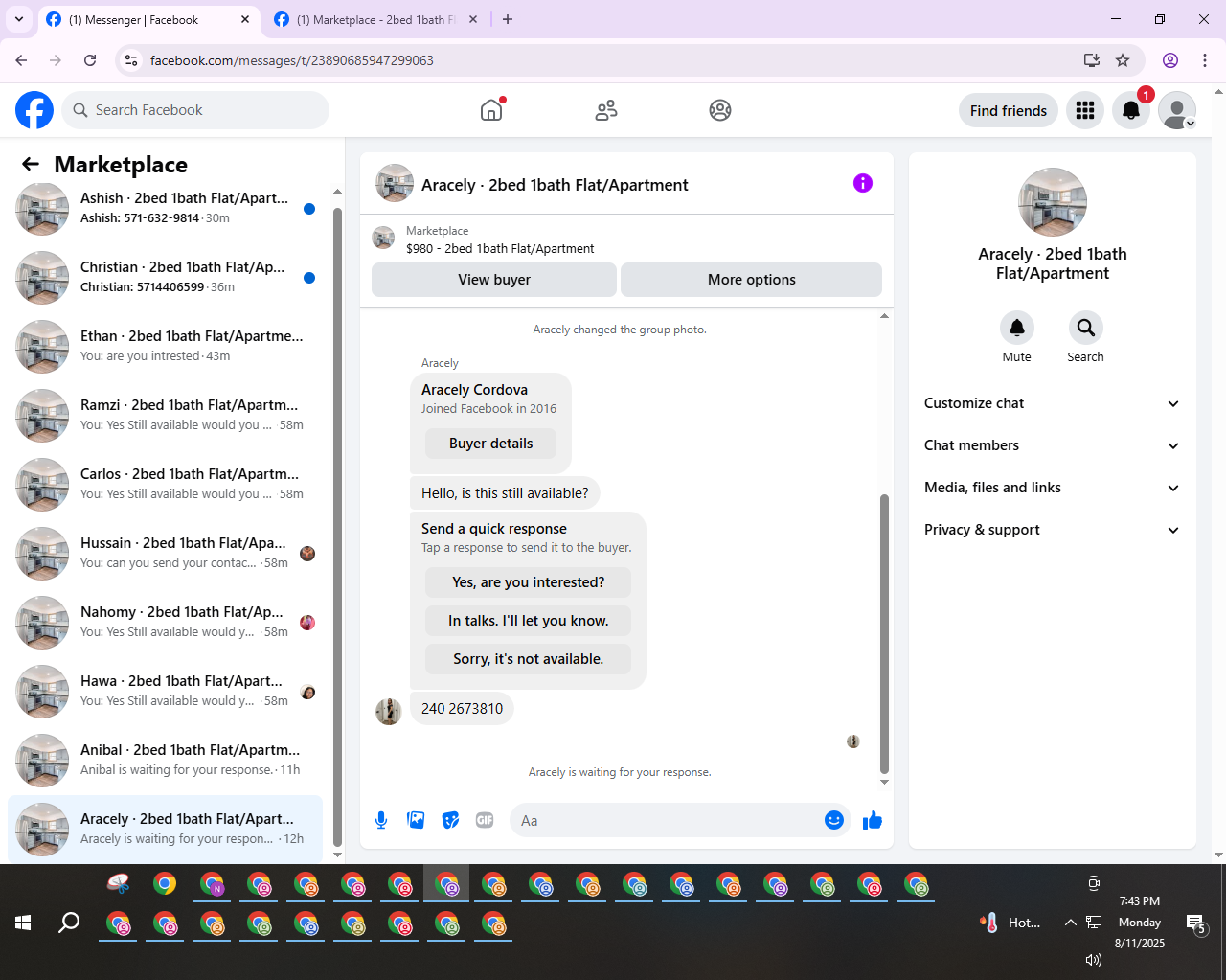Screen dimensions: 1226x980
Task: Open Christian conversation in list
Action: pos(166,278)
